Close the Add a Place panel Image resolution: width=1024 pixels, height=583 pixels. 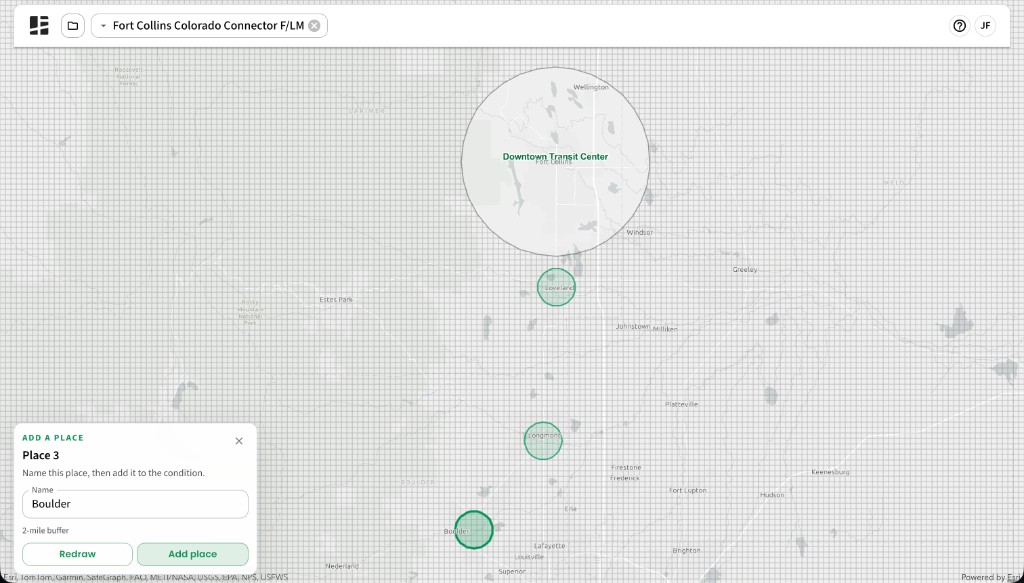point(239,441)
